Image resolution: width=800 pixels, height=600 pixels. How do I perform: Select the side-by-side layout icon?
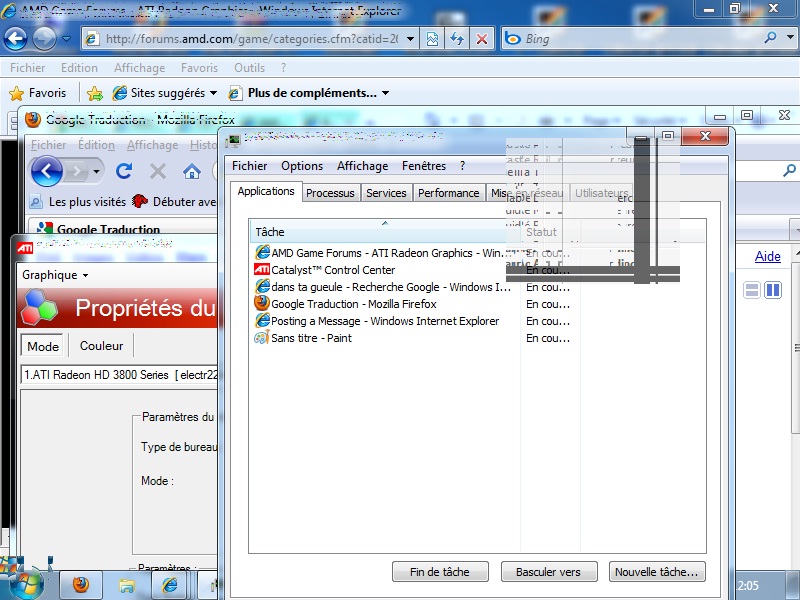pyautogui.click(x=773, y=290)
